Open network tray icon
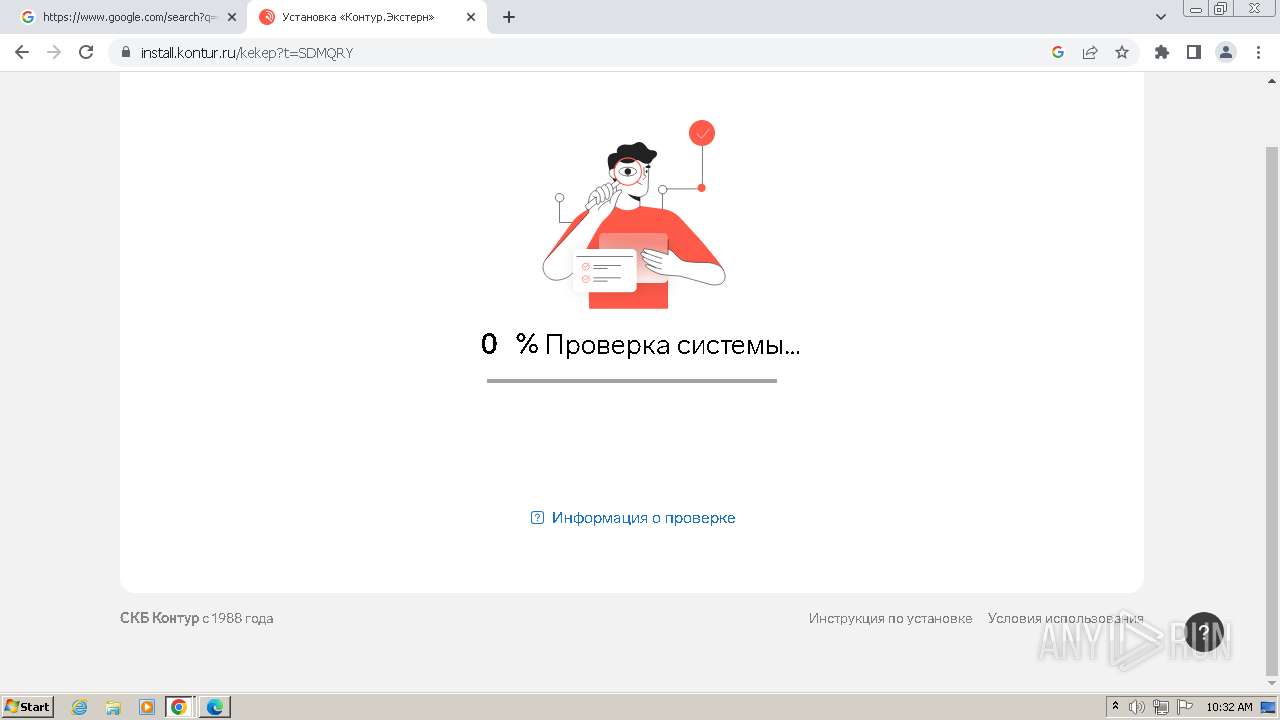The image size is (1280, 720). (1161, 707)
